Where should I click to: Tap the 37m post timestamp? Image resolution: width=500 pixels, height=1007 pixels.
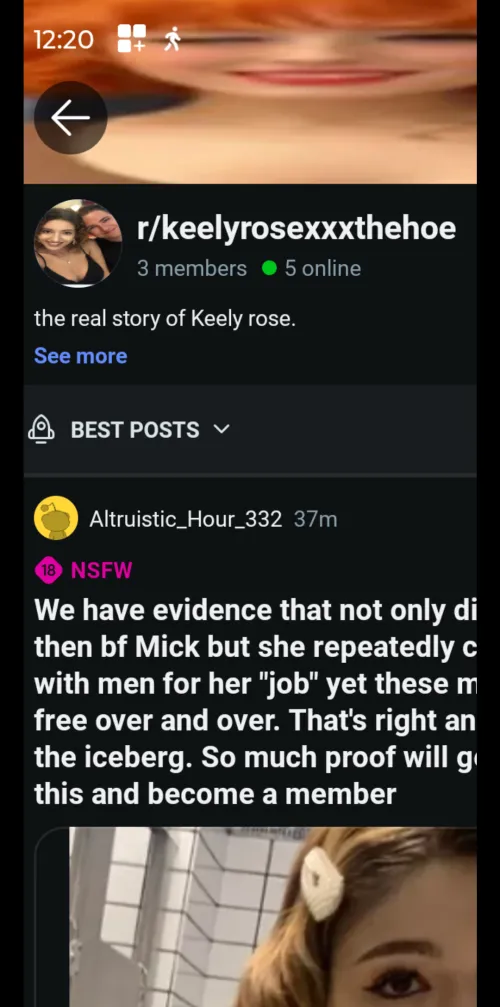[x=315, y=519]
